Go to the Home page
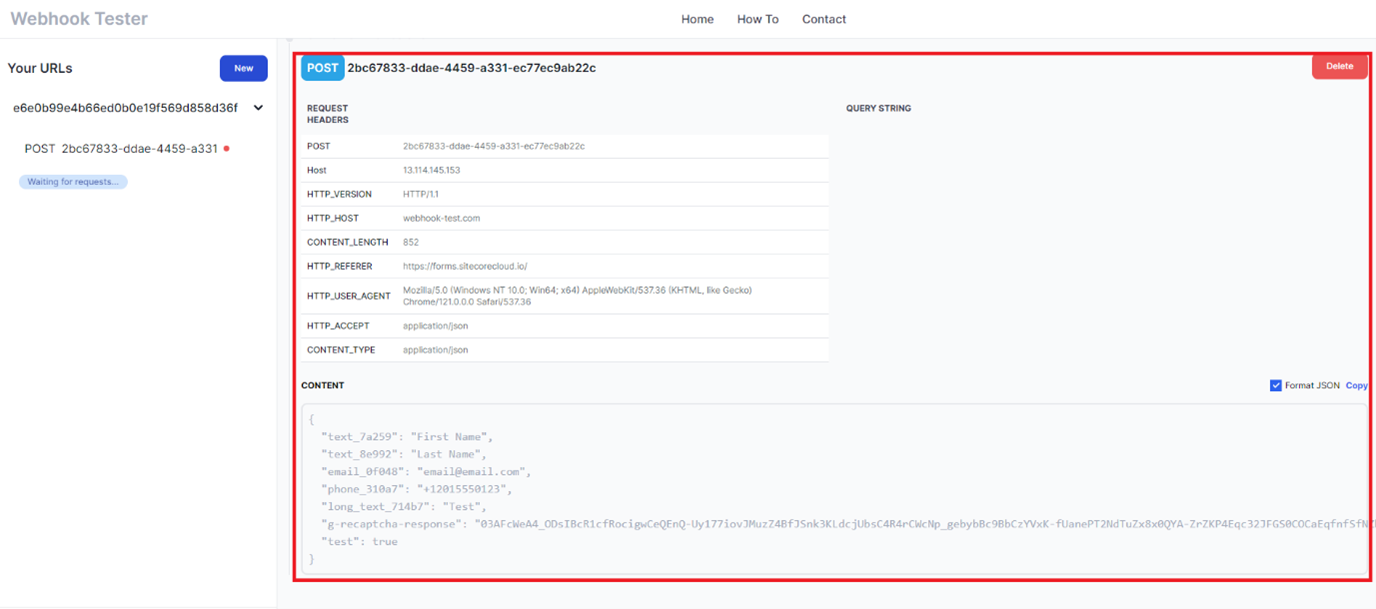This screenshot has height=609, width=1376. click(x=697, y=19)
